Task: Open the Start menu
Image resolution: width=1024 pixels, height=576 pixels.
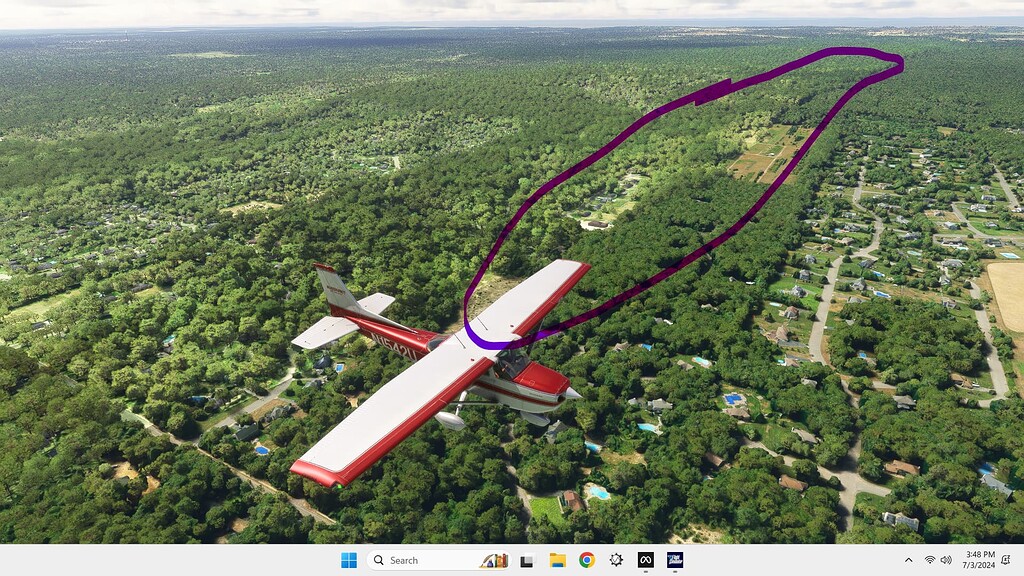Action: [x=350, y=561]
